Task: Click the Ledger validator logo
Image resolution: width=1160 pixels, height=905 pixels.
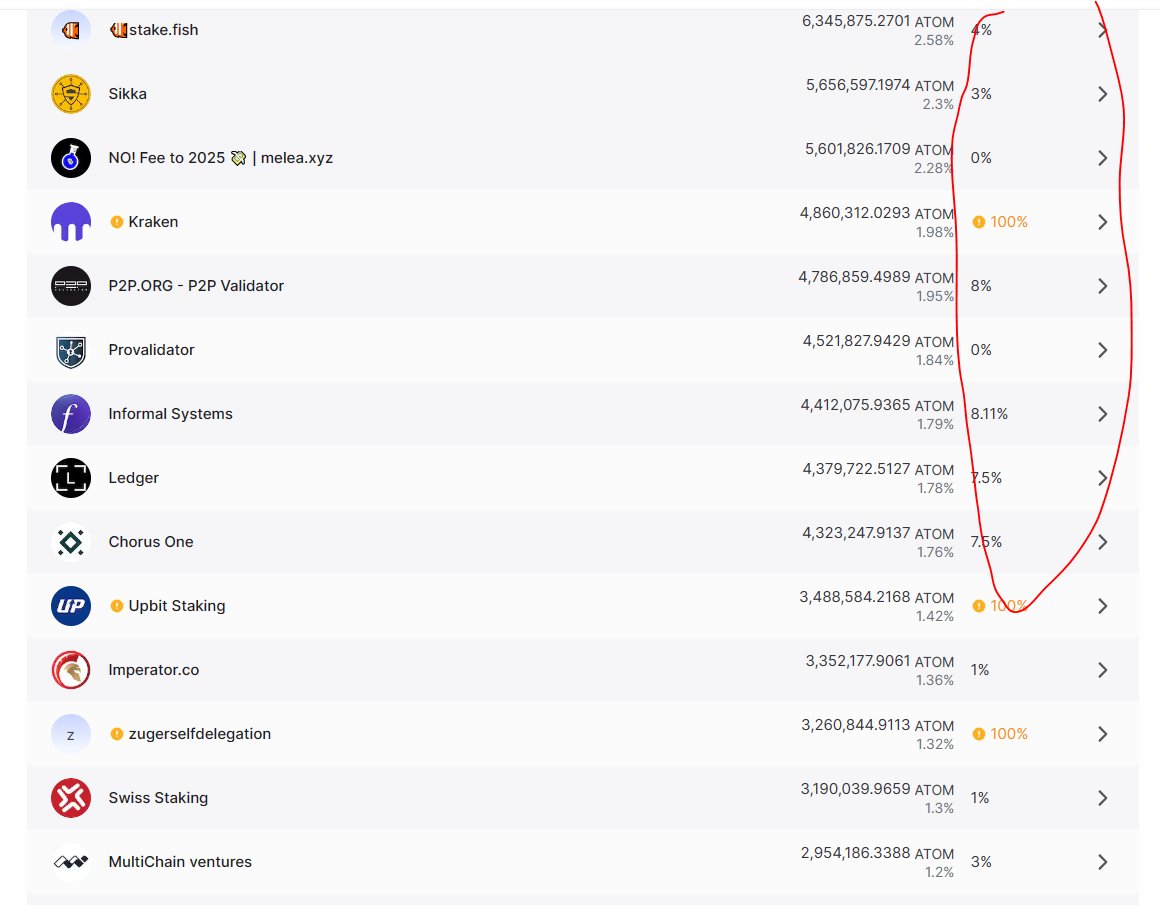Action: point(71,478)
